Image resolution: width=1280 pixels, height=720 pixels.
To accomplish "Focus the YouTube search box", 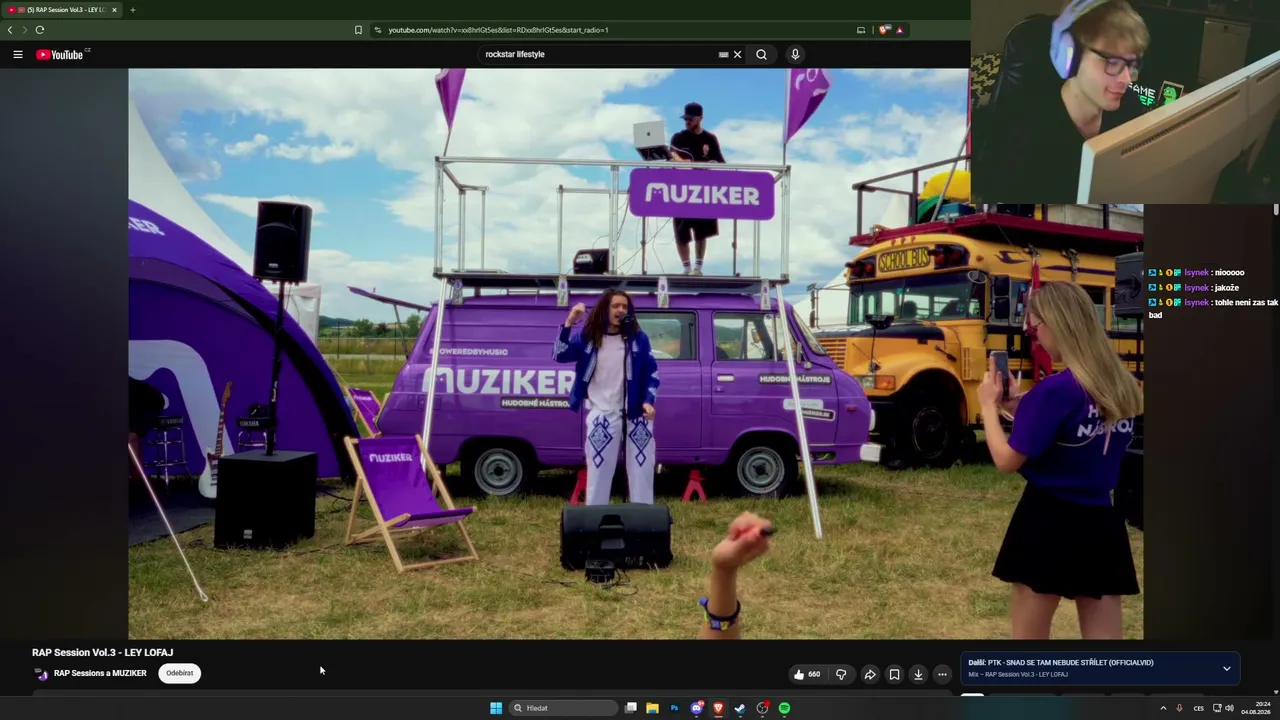I will pos(598,54).
